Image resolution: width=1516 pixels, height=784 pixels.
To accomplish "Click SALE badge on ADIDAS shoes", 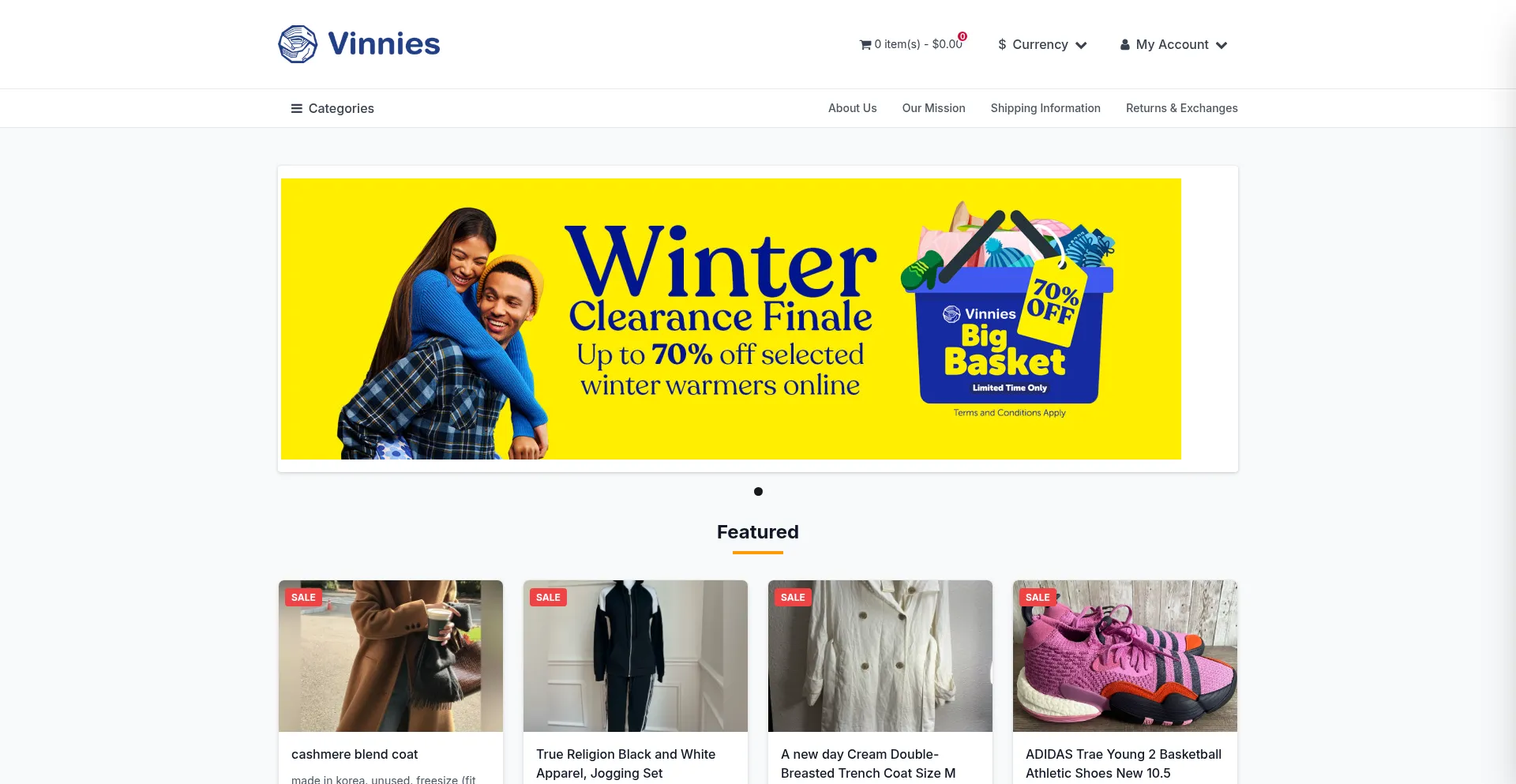I will 1038,598.
